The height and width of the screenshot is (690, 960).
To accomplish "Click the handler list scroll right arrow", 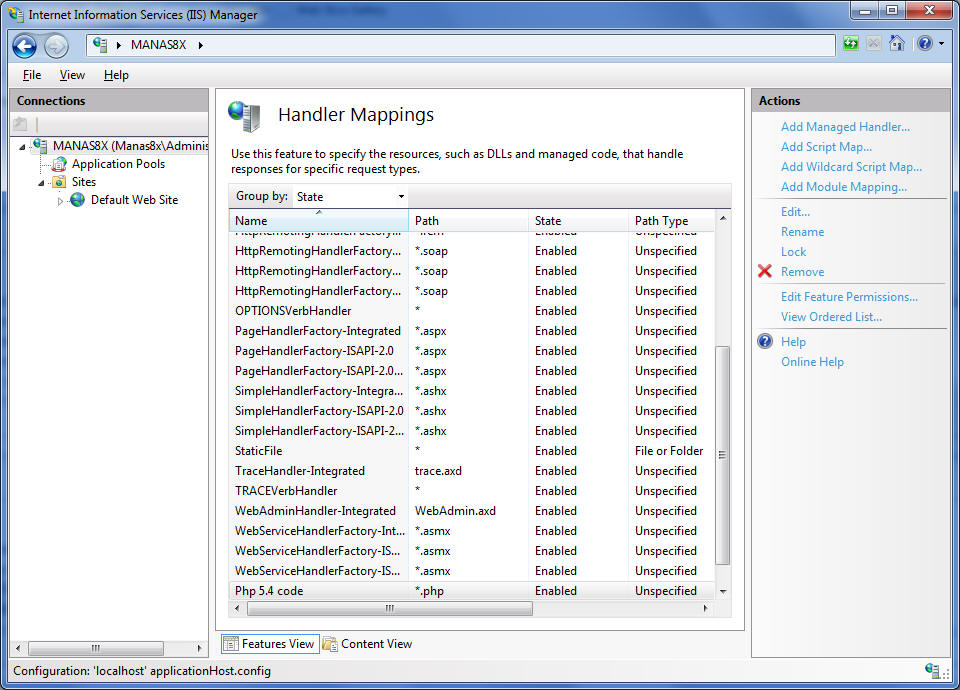I will [x=705, y=608].
